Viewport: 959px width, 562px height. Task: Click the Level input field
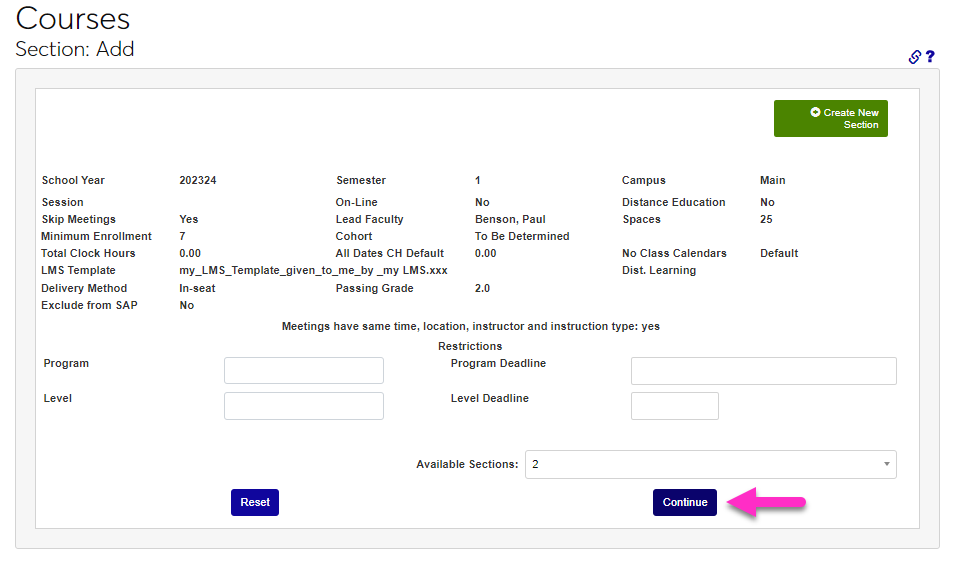(304, 406)
